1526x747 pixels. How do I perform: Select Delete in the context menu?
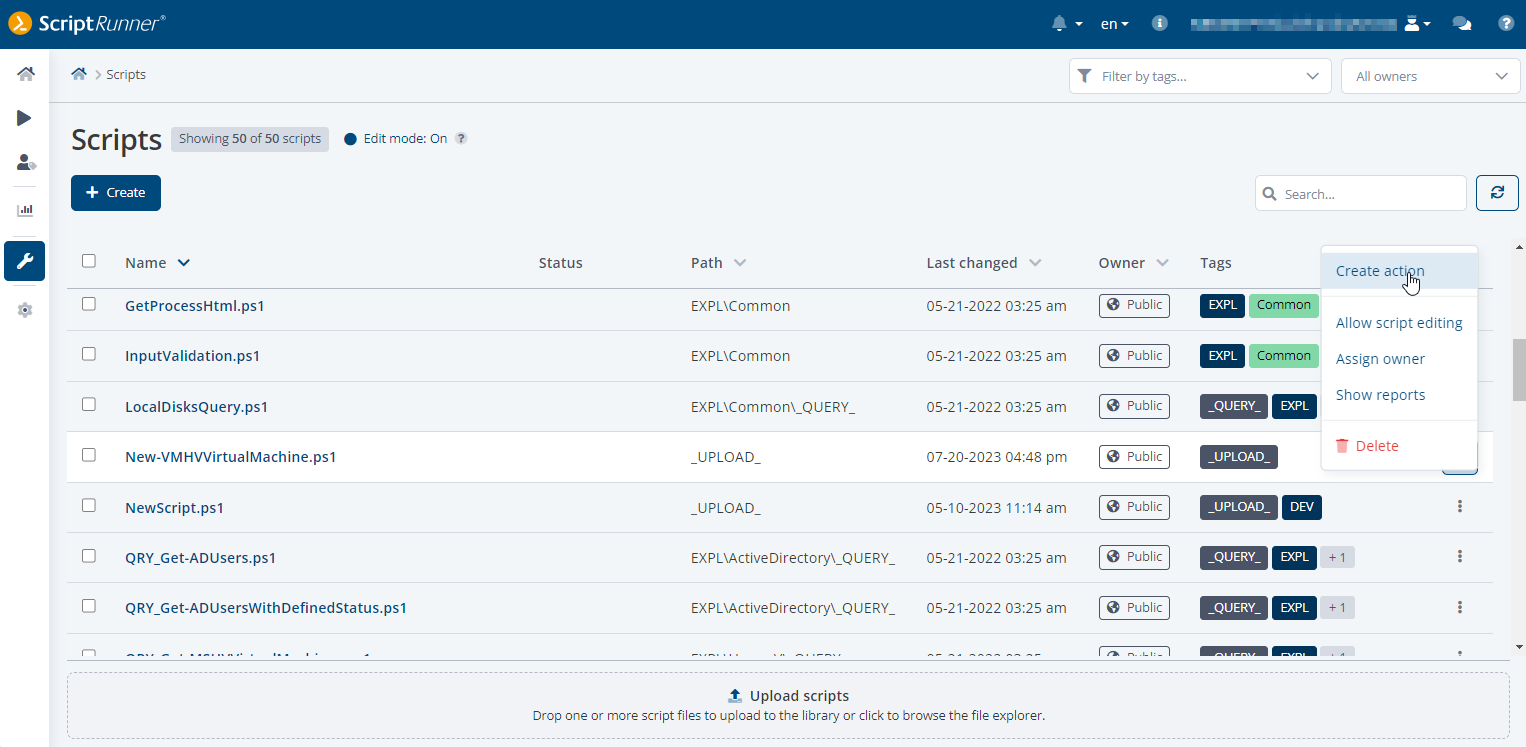tap(1376, 446)
